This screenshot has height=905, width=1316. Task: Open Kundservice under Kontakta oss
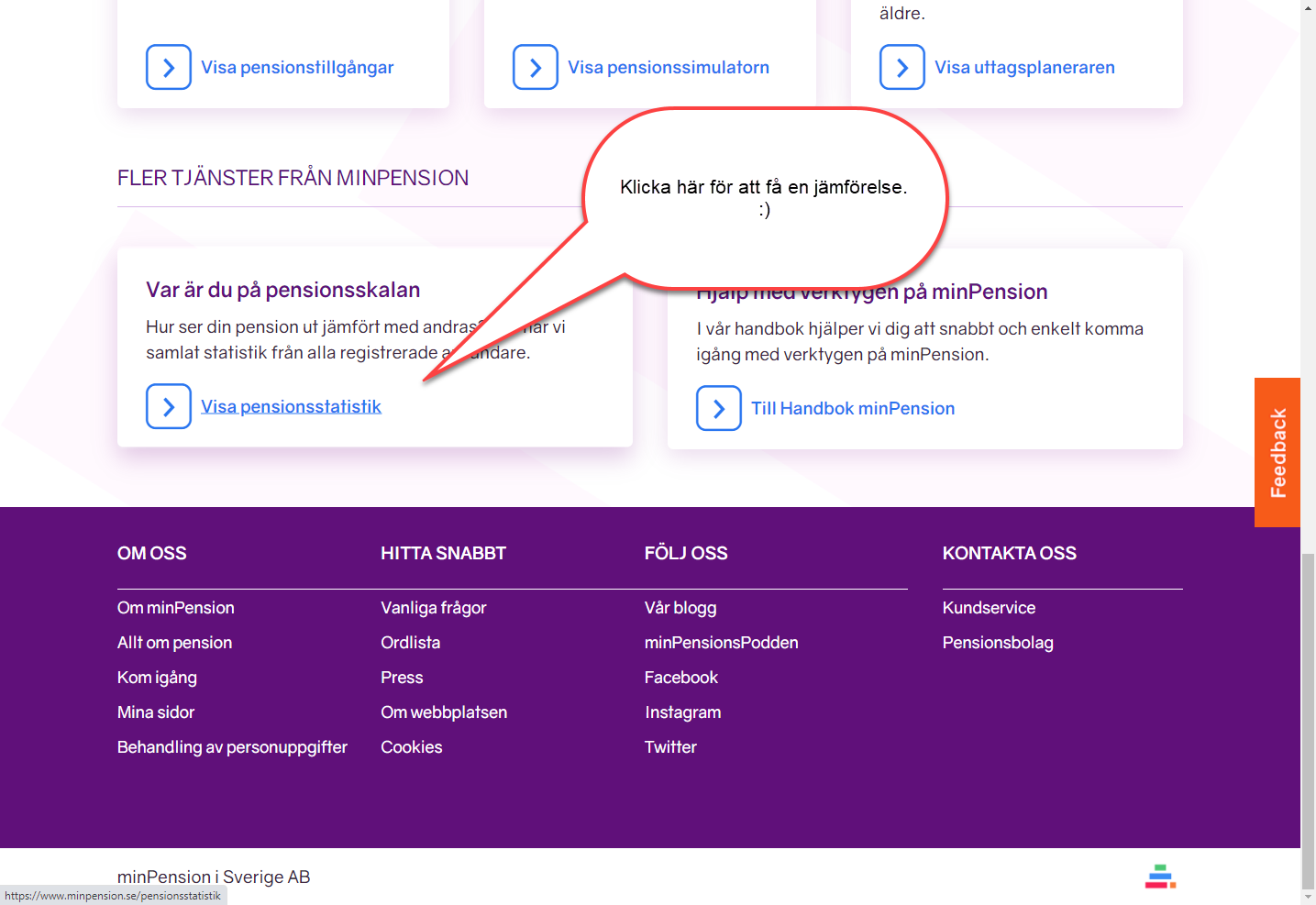pos(989,608)
